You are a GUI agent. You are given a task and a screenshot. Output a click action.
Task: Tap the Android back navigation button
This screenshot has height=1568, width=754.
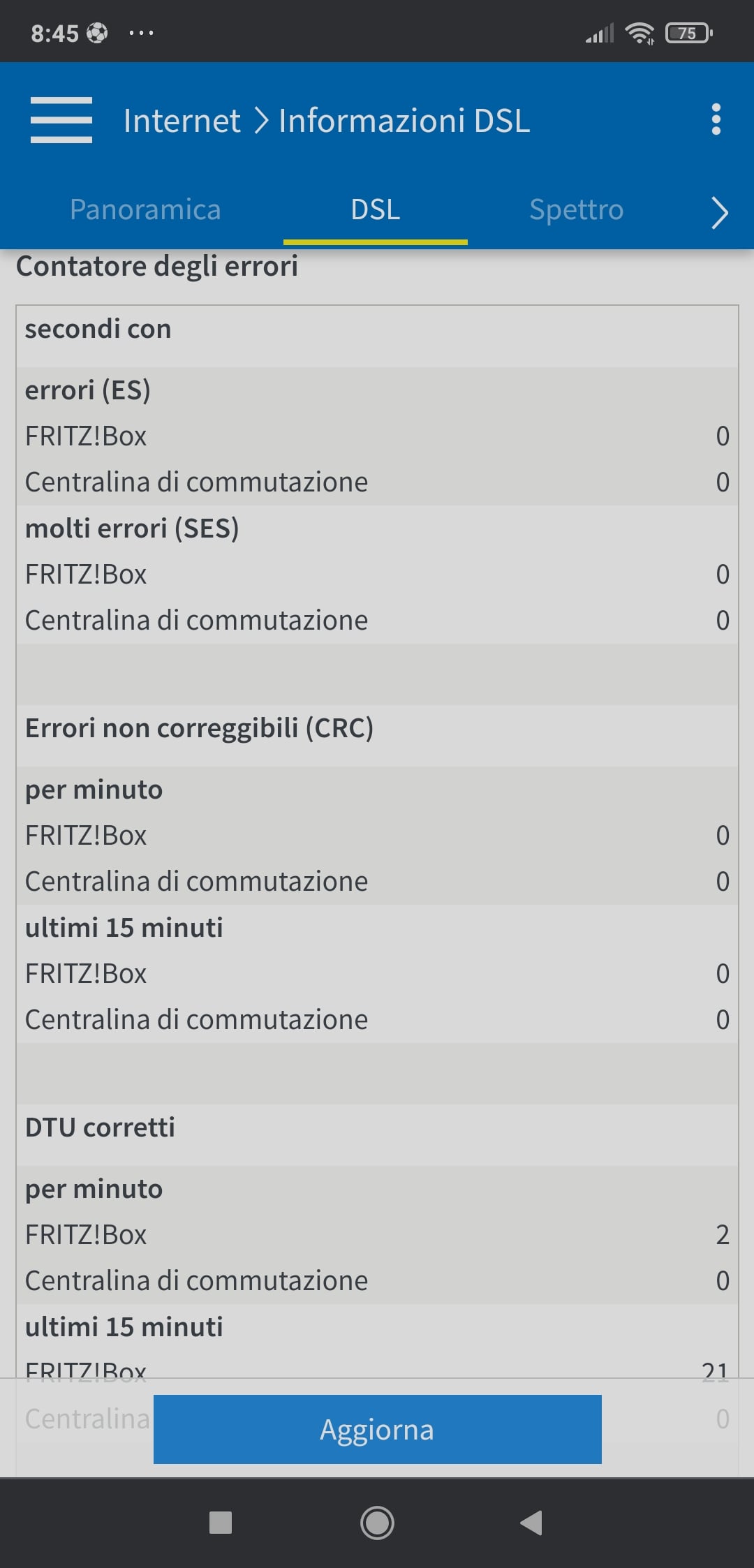pos(531,1523)
